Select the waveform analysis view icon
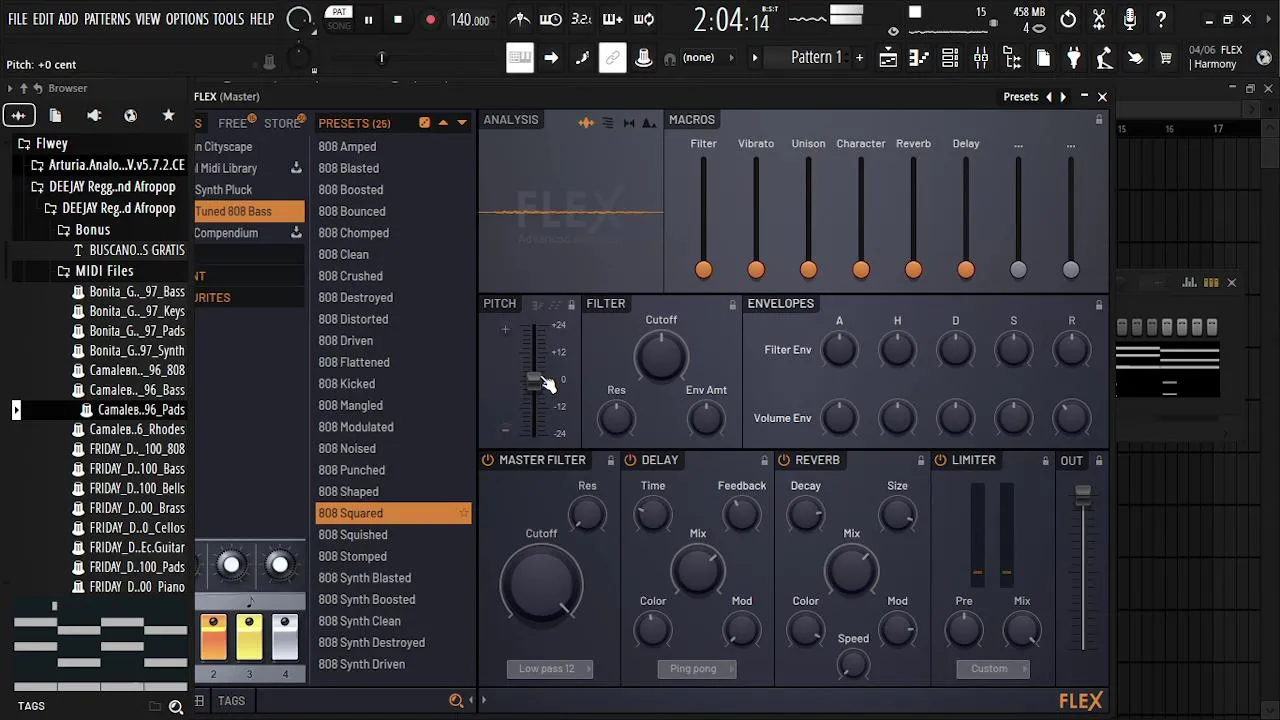 (586, 122)
